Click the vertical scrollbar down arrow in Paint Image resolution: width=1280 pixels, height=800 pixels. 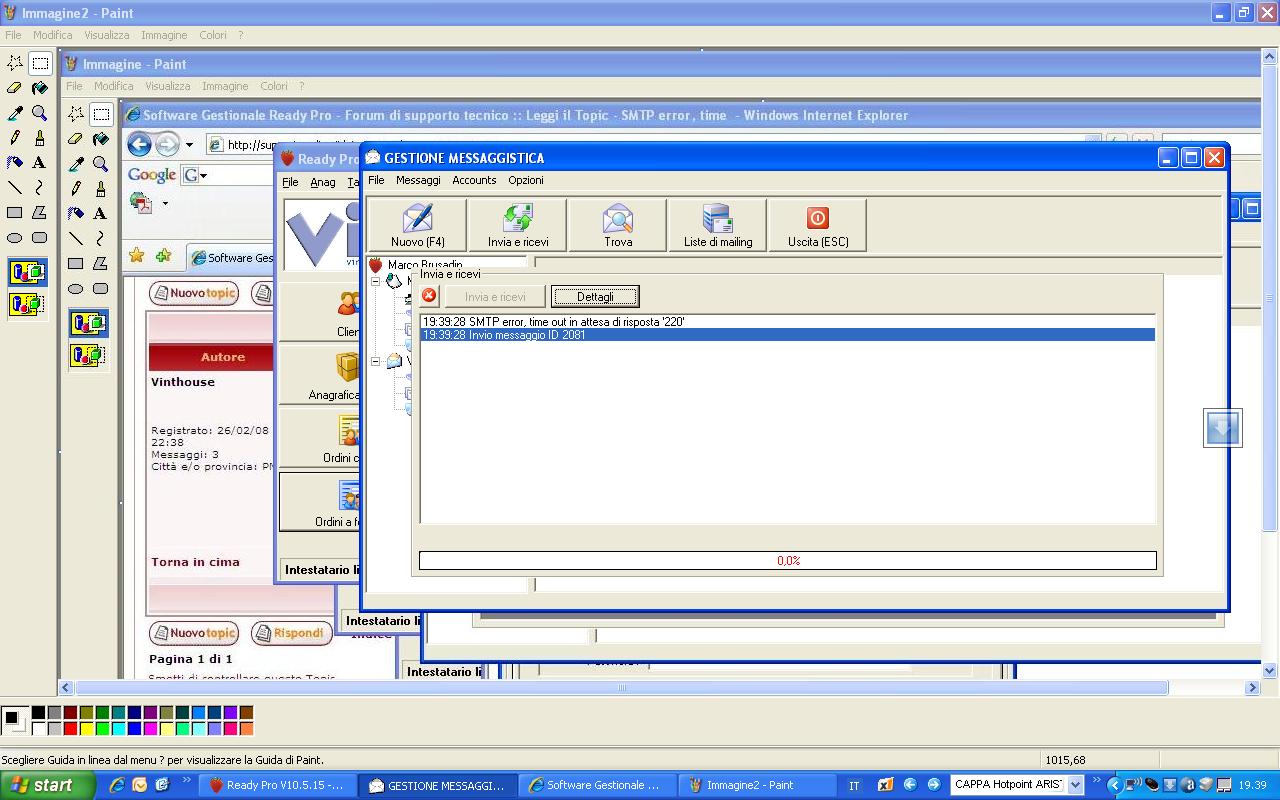click(x=1271, y=671)
